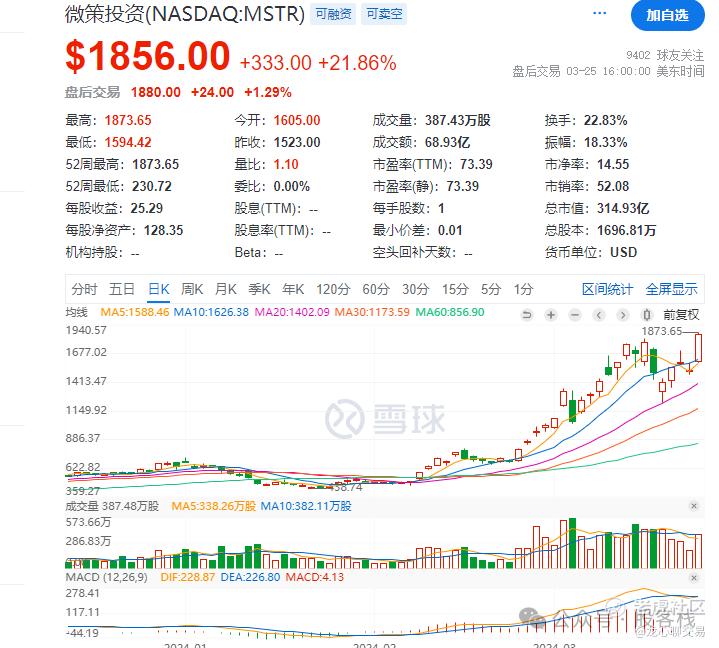Screen dimensions: 719x648
Task: Toggle the candlestick chart style icon
Action: click(x=647, y=315)
